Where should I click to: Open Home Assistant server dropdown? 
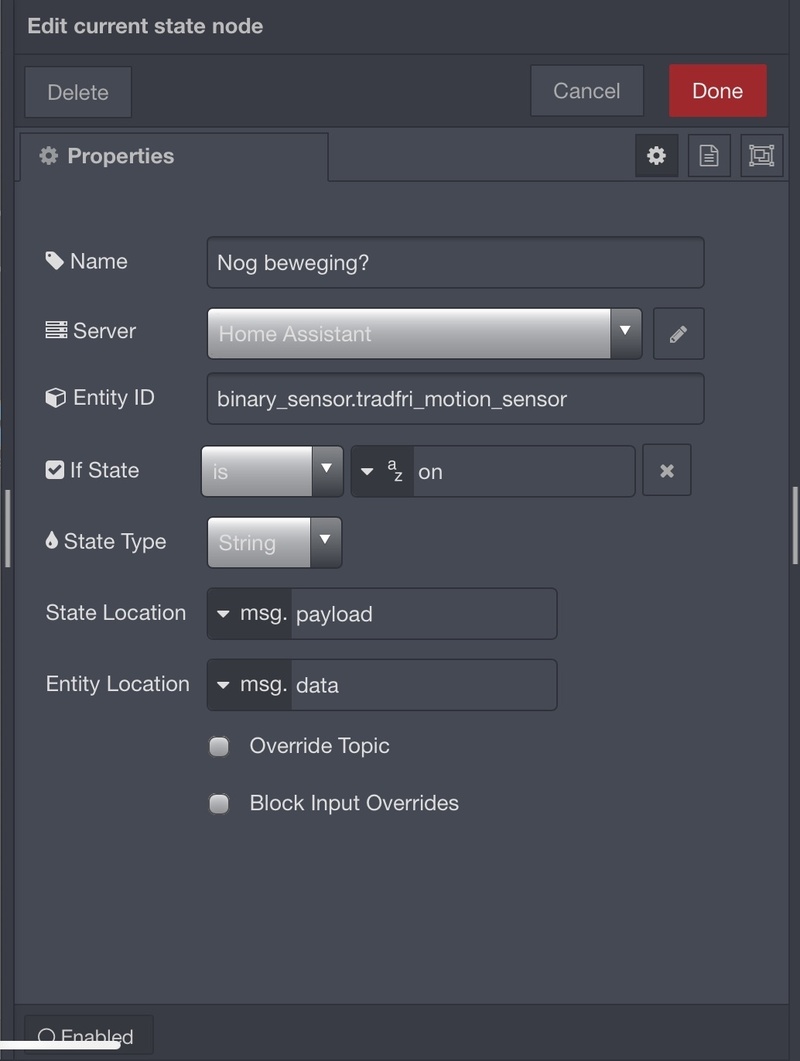click(x=424, y=334)
